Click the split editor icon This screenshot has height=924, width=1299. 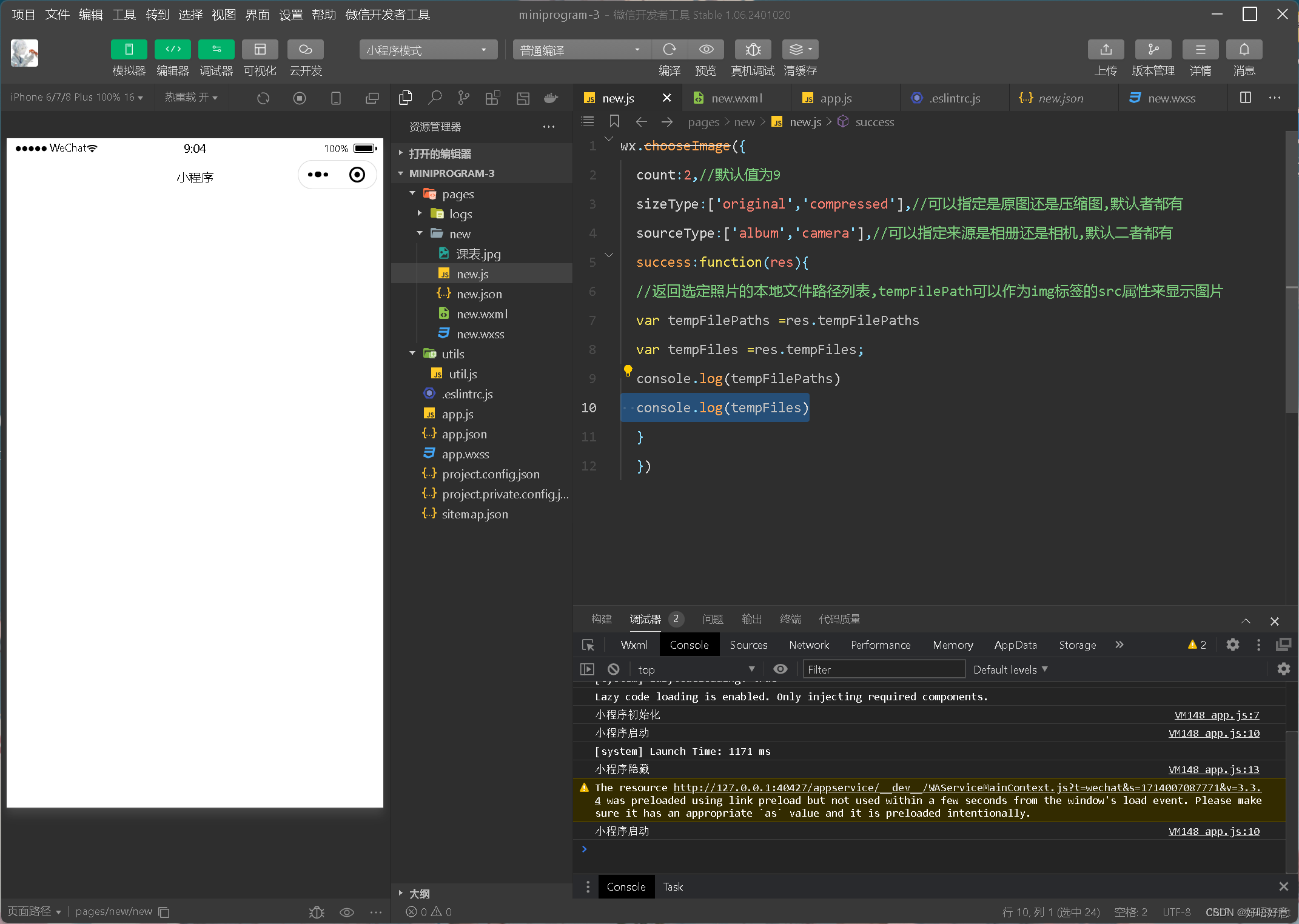coord(1245,98)
